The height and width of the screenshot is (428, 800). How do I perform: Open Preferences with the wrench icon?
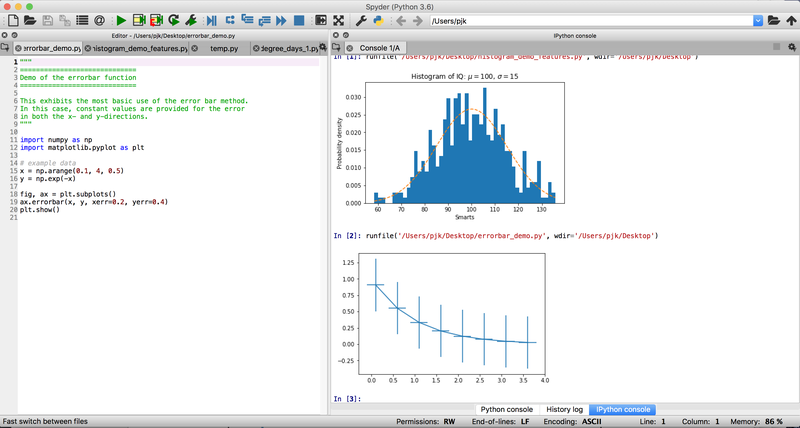(361, 20)
